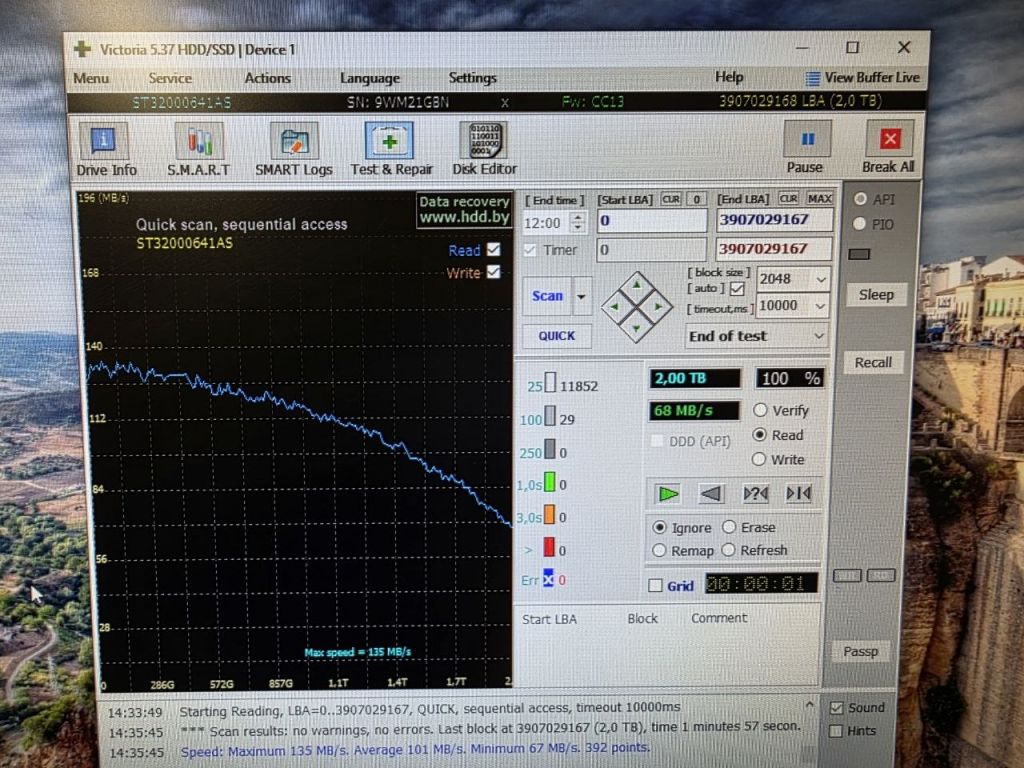
Task: Open the Service menu
Action: tap(170, 78)
